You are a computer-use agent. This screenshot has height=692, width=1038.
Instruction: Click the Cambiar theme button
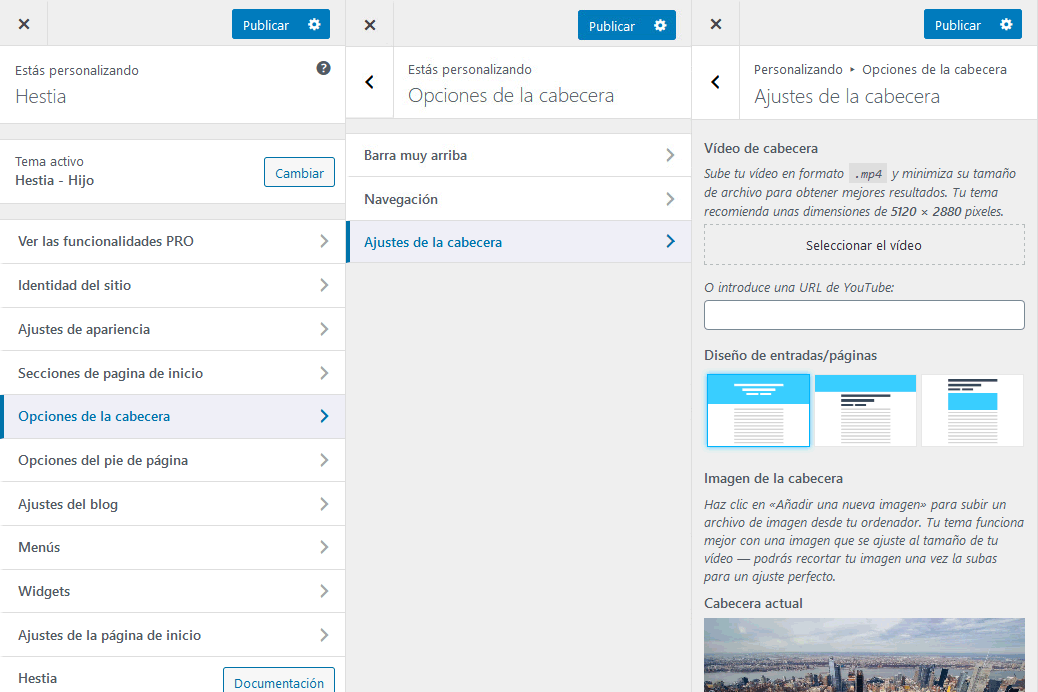tap(299, 173)
